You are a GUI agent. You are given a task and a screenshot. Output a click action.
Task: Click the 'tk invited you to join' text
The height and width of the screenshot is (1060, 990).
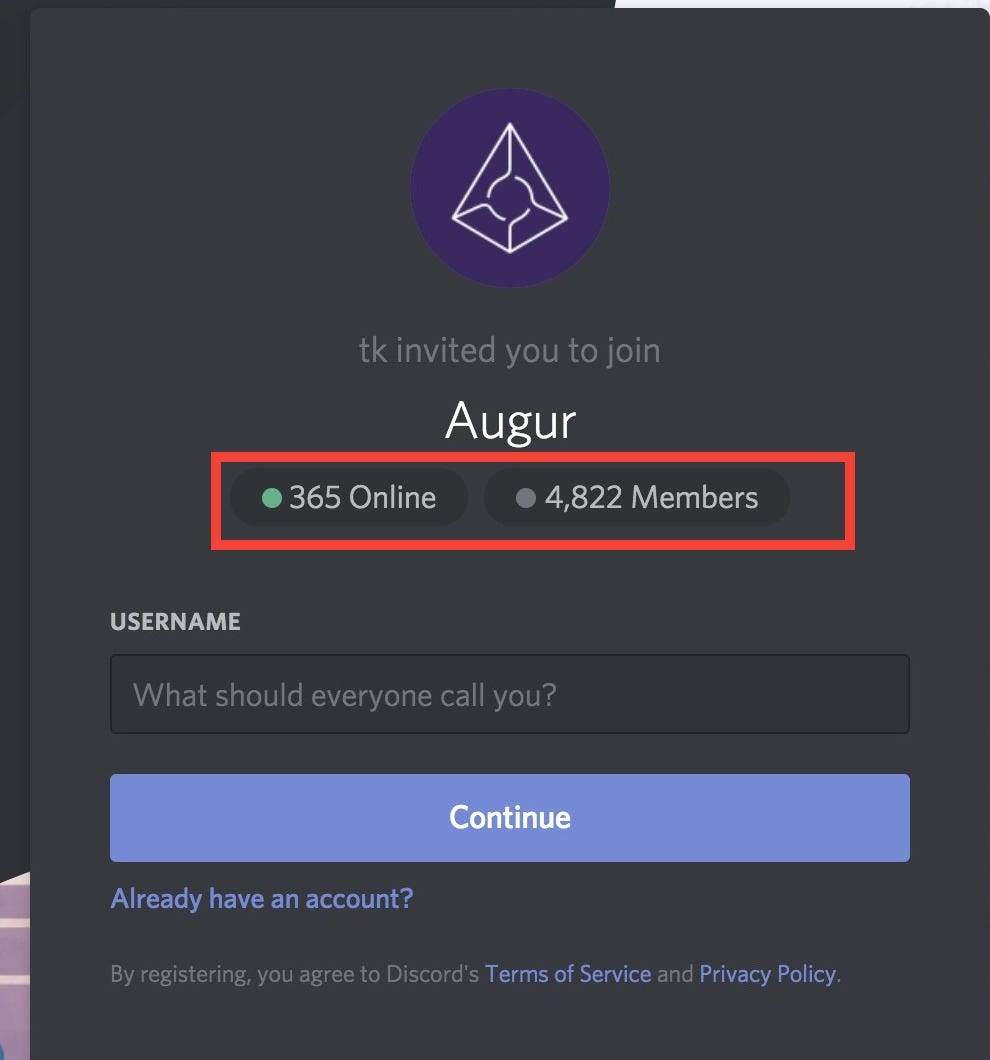509,351
